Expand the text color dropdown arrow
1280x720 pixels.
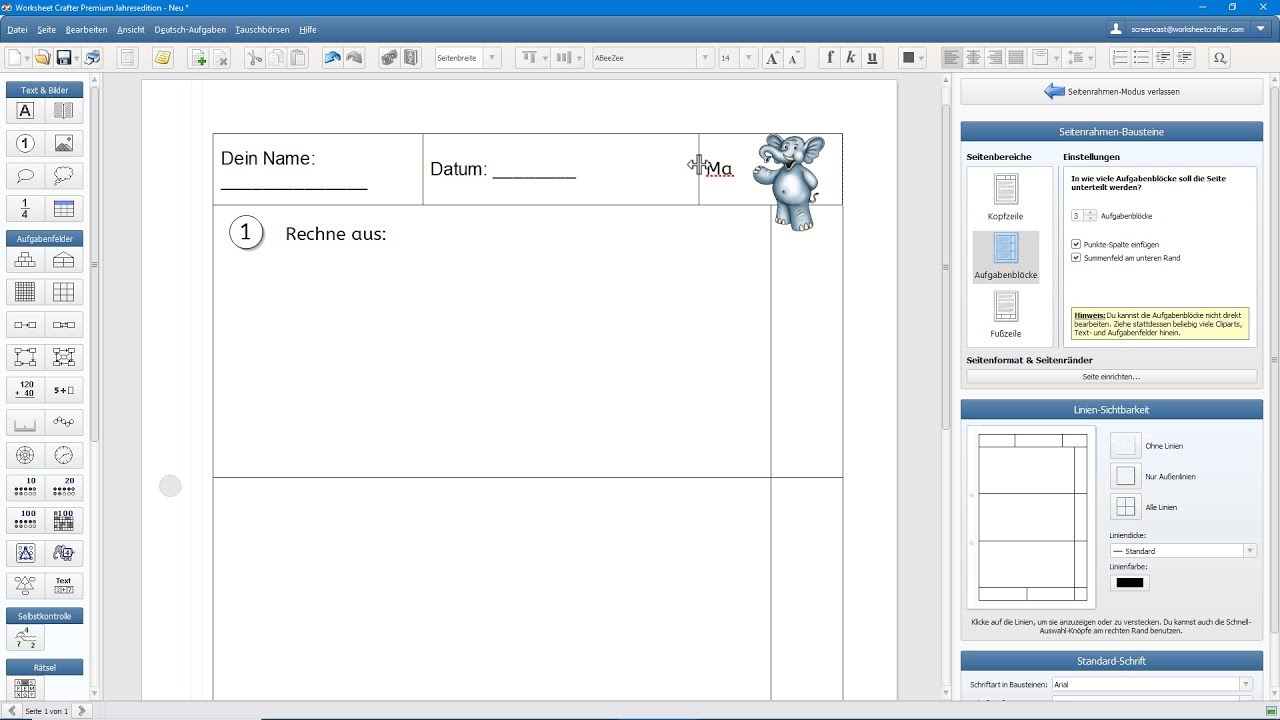921,58
